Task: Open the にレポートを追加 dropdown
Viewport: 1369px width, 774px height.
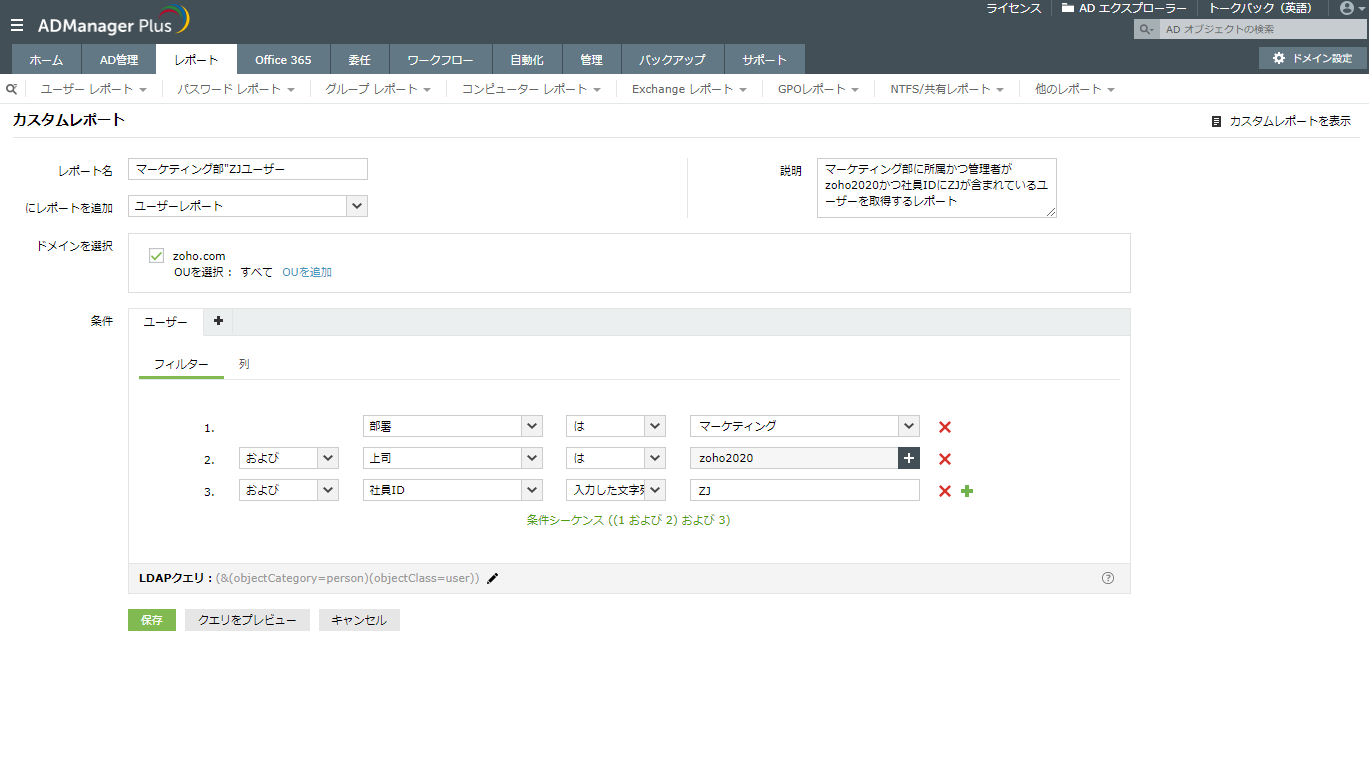Action: 248,206
